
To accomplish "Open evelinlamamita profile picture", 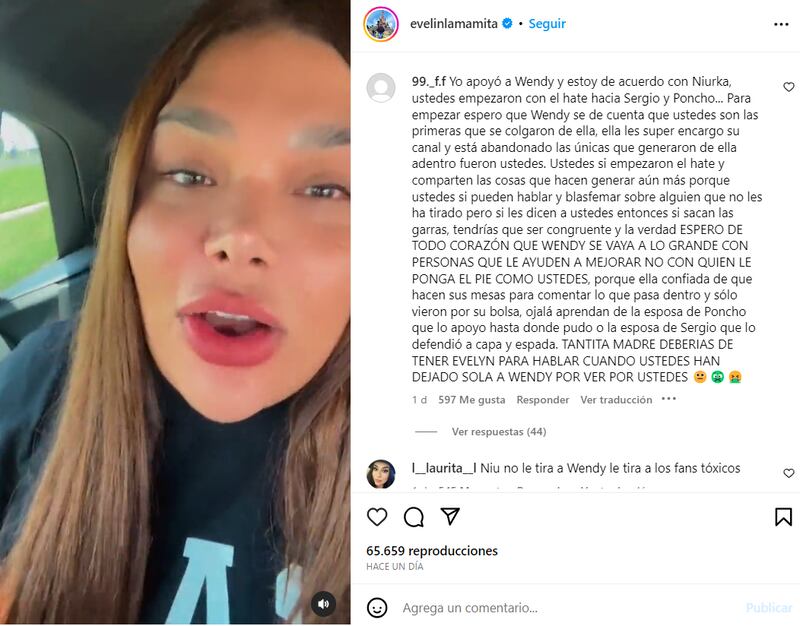I will [x=381, y=23].
